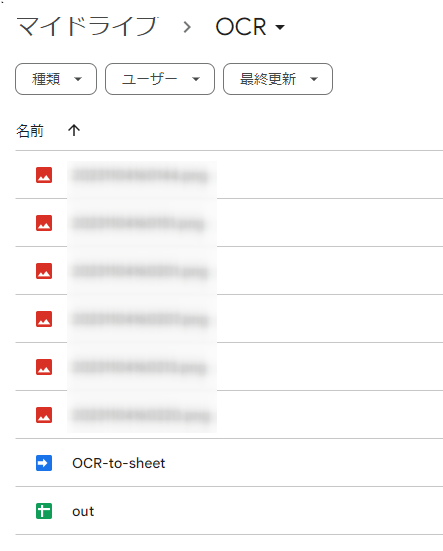The width and height of the screenshot is (443, 551).
Task: Open the OCR folder dropdown menu
Action: tap(250, 27)
